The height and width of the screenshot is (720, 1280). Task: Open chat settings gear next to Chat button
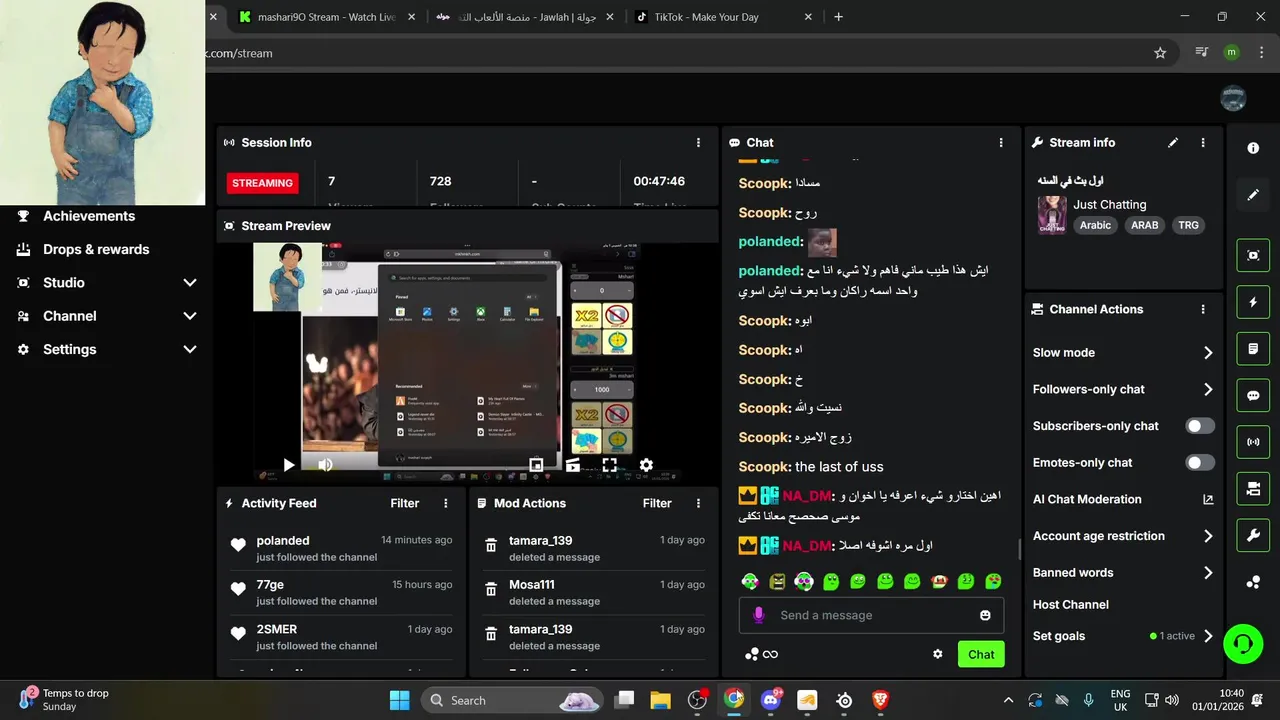938,654
